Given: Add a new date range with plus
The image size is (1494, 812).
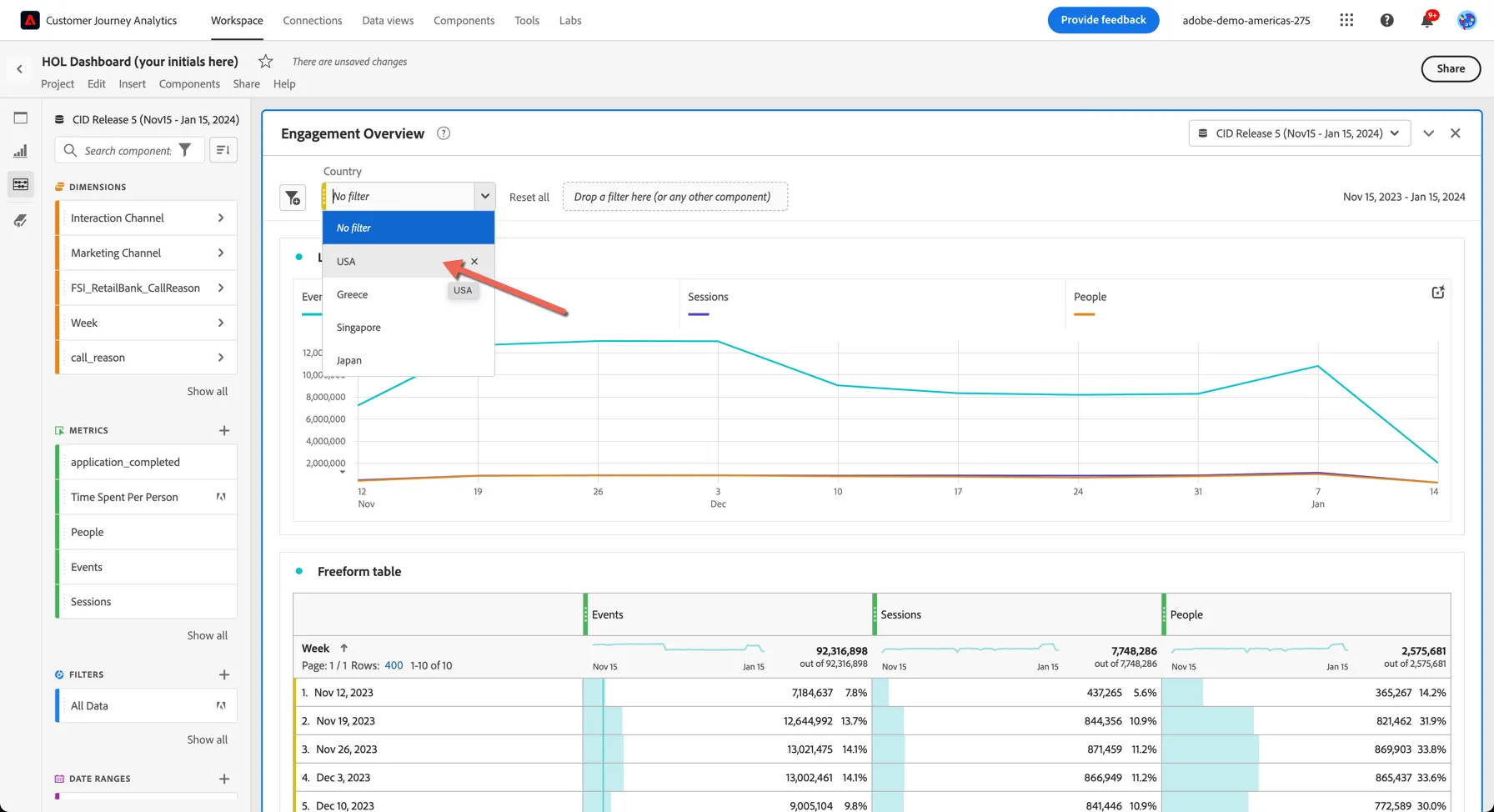Looking at the screenshot, I should [224, 779].
